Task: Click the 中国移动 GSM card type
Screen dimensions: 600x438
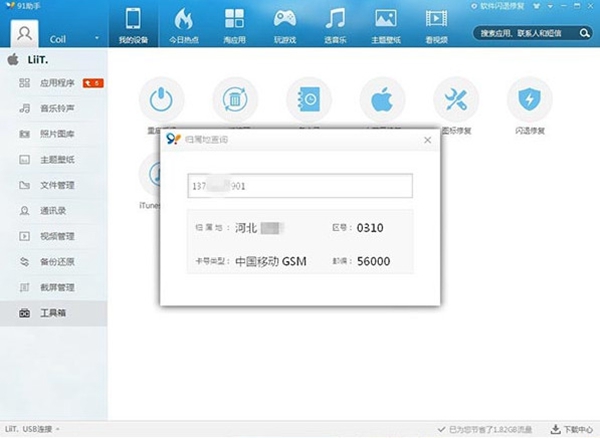Action: pyautogui.click(x=271, y=261)
